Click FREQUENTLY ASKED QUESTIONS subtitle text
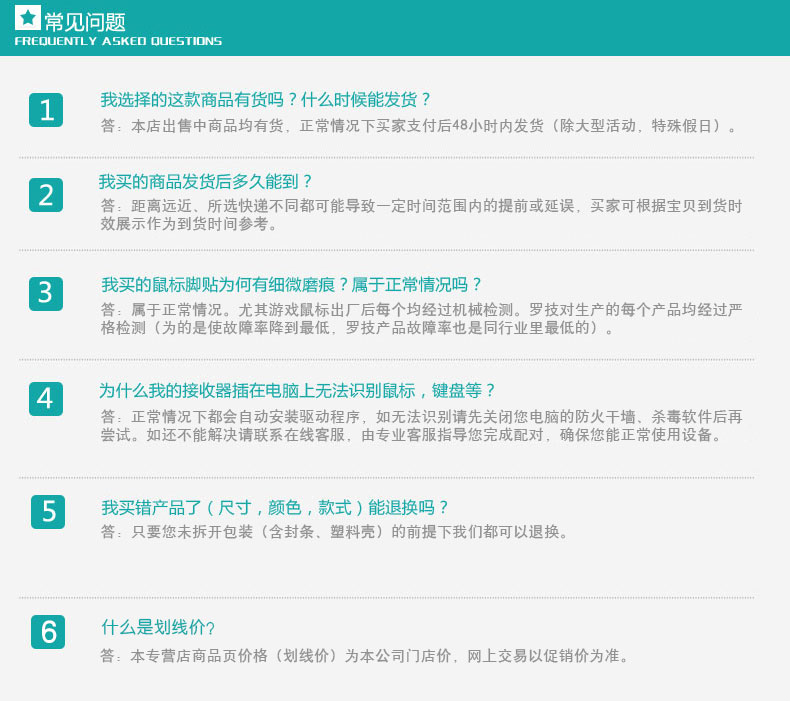 pyautogui.click(x=118, y=41)
